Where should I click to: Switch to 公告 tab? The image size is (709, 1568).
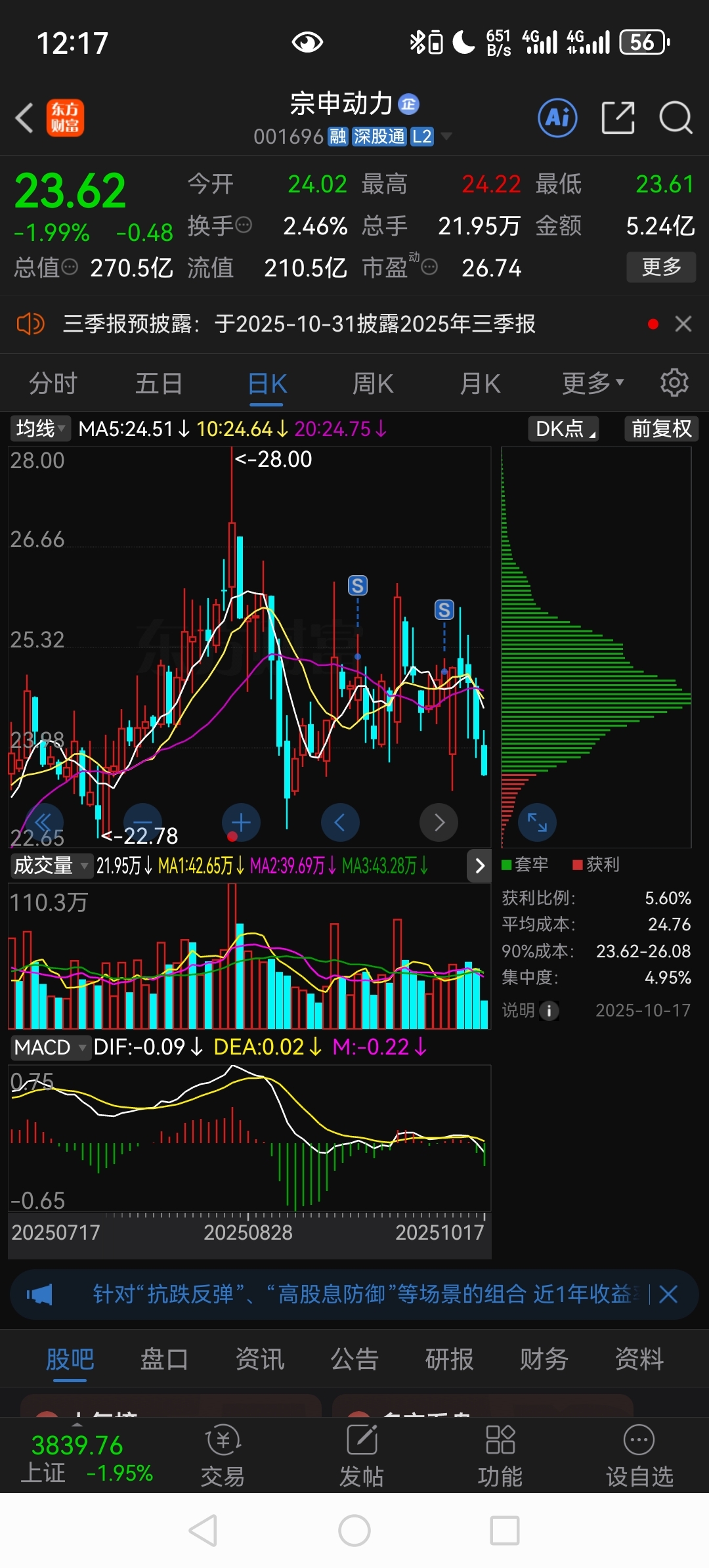pos(354,1359)
